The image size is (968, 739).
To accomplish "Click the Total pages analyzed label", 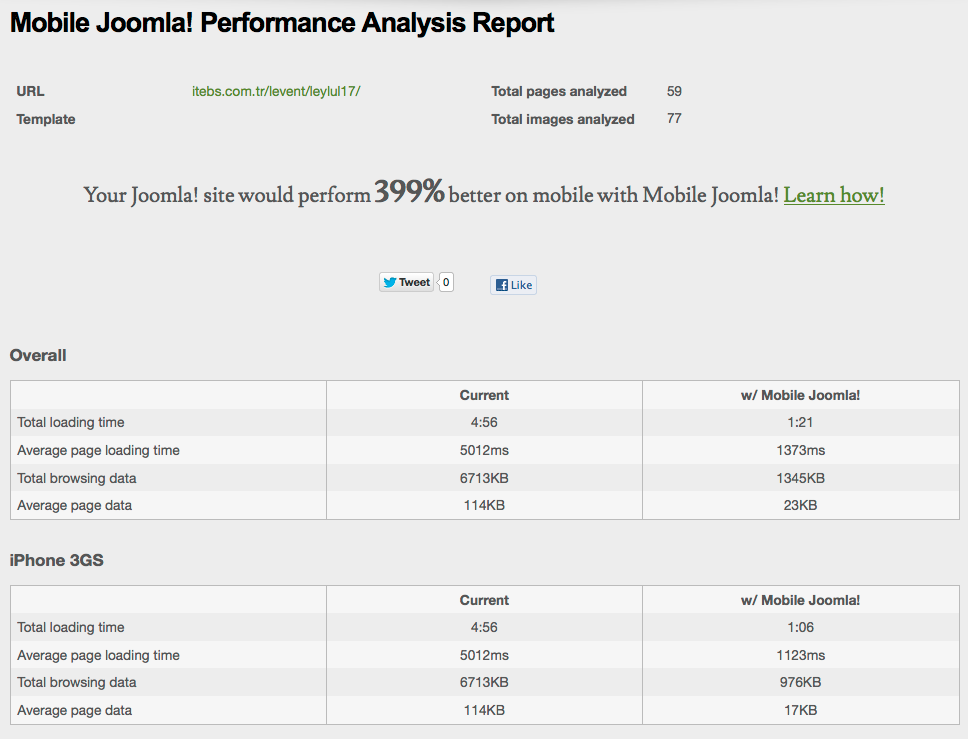I will point(559,91).
